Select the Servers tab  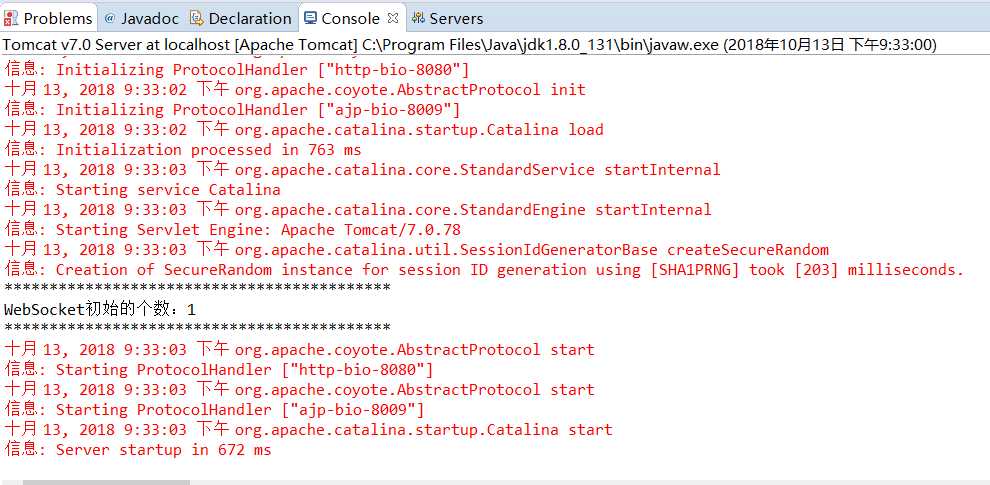(448, 18)
